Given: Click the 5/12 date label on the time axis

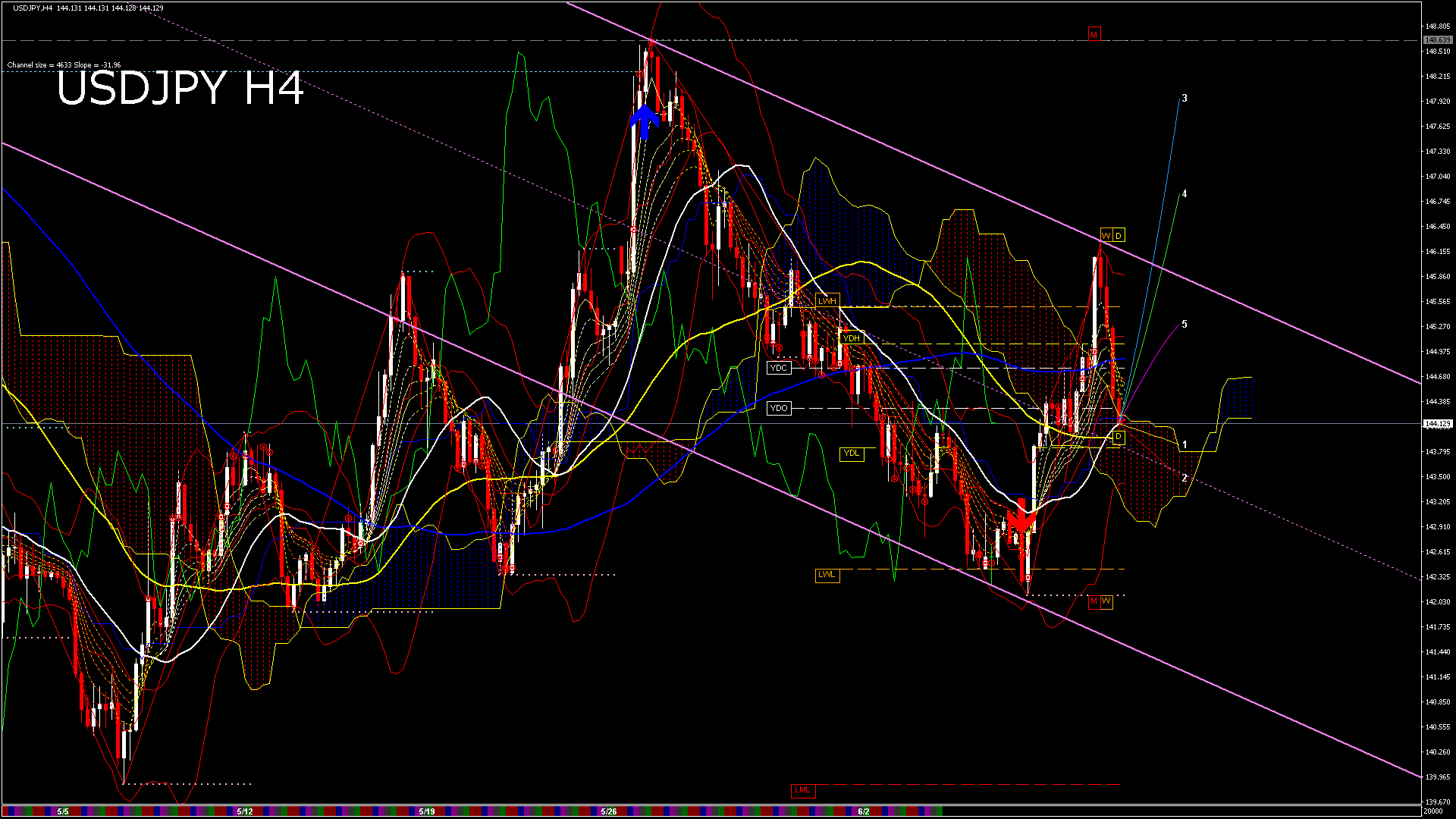Looking at the screenshot, I should coord(244,811).
